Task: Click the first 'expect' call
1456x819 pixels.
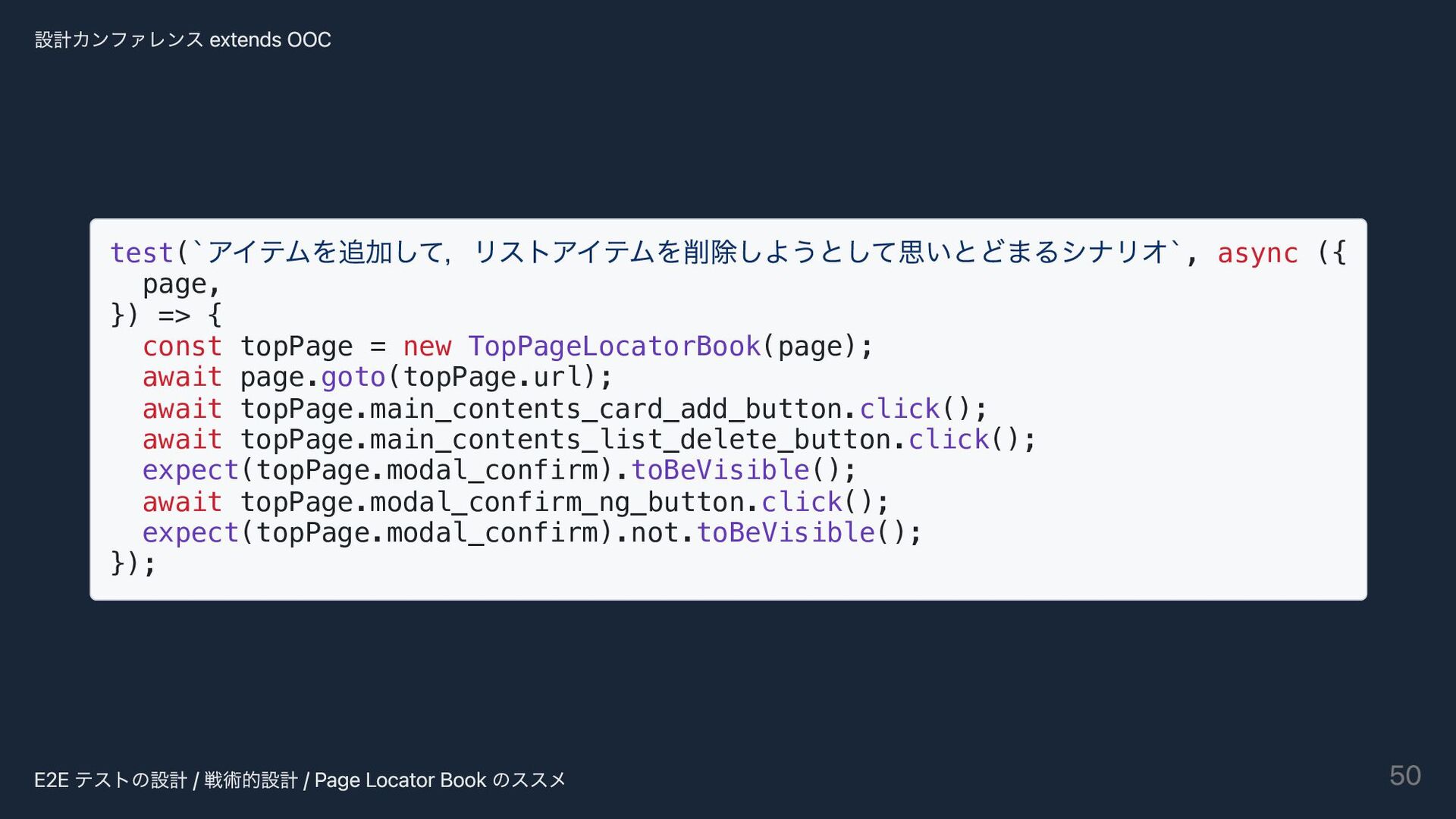Action: tap(190, 470)
